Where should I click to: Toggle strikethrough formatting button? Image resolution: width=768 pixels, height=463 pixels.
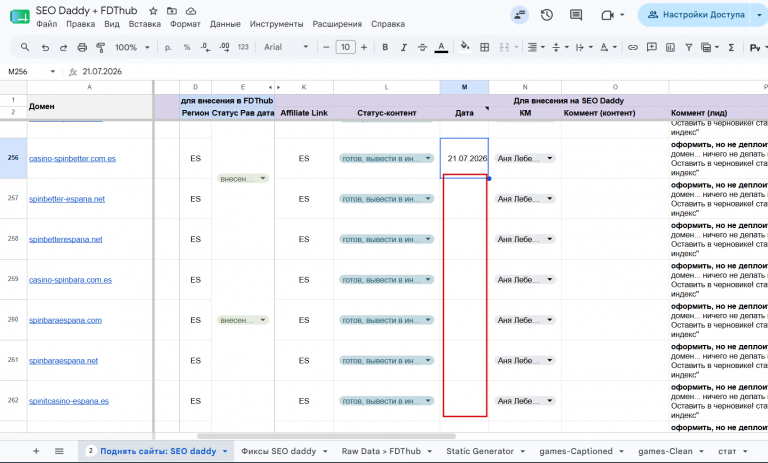pyautogui.click(x=422, y=48)
